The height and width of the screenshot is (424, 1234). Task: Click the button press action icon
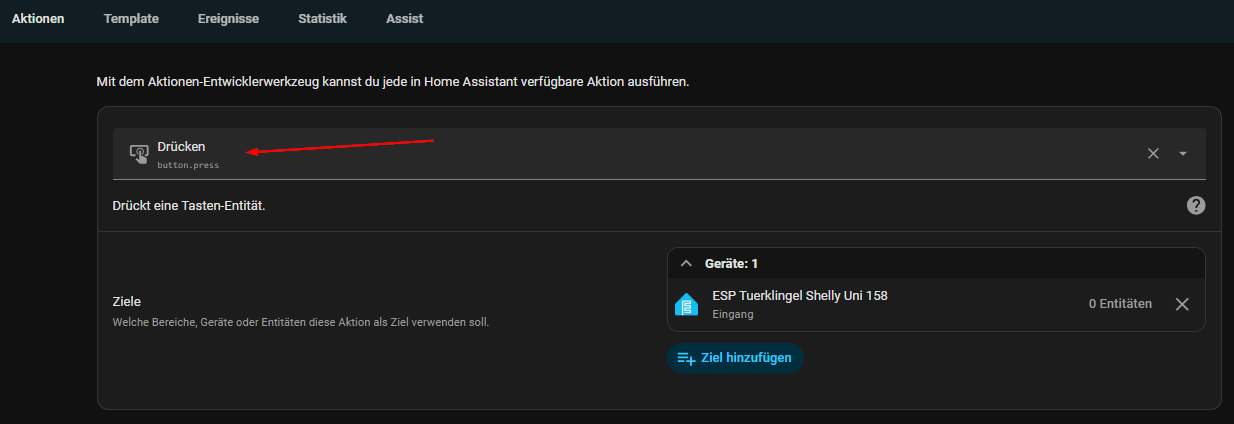[x=139, y=154]
